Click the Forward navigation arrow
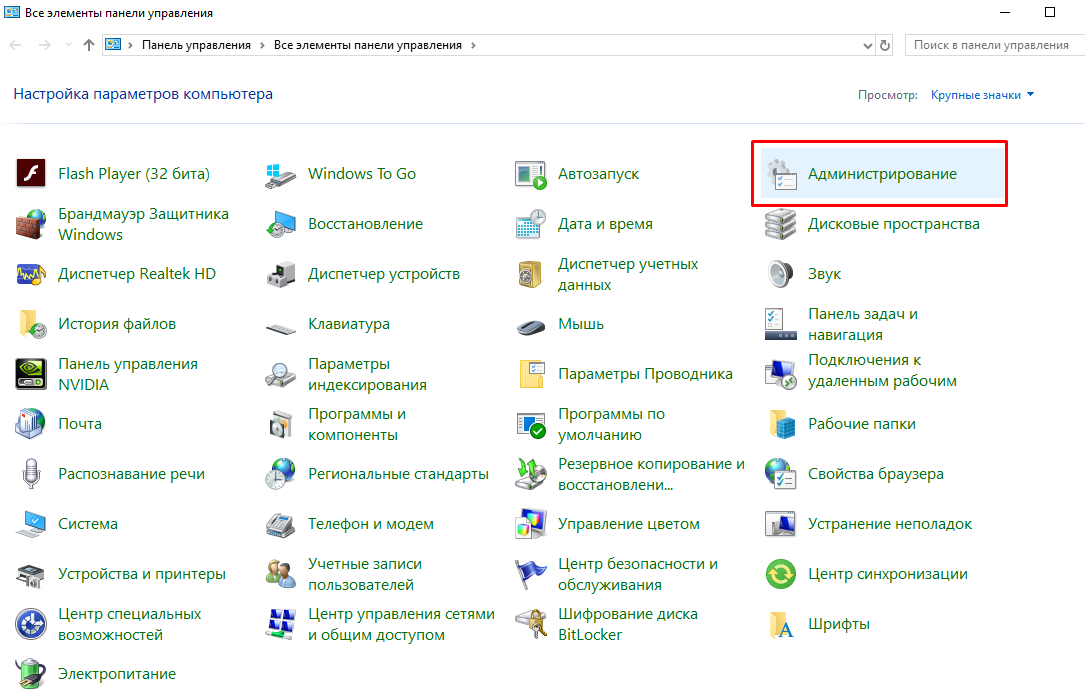The height and width of the screenshot is (689, 1085). point(45,45)
